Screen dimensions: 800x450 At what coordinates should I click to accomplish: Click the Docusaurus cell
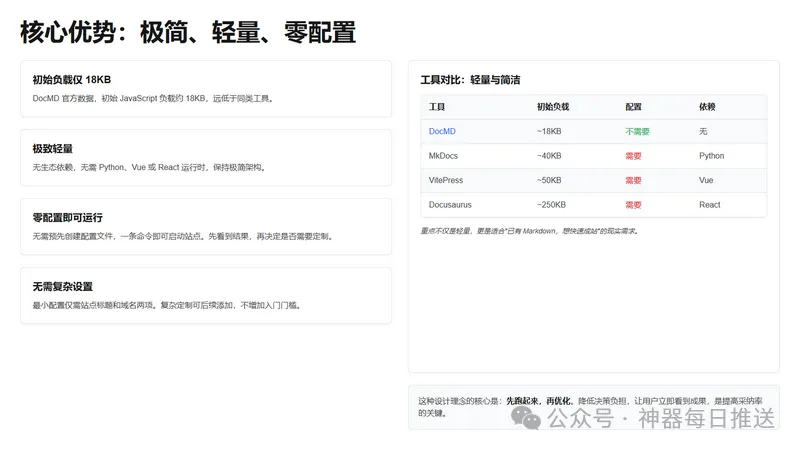pos(450,205)
